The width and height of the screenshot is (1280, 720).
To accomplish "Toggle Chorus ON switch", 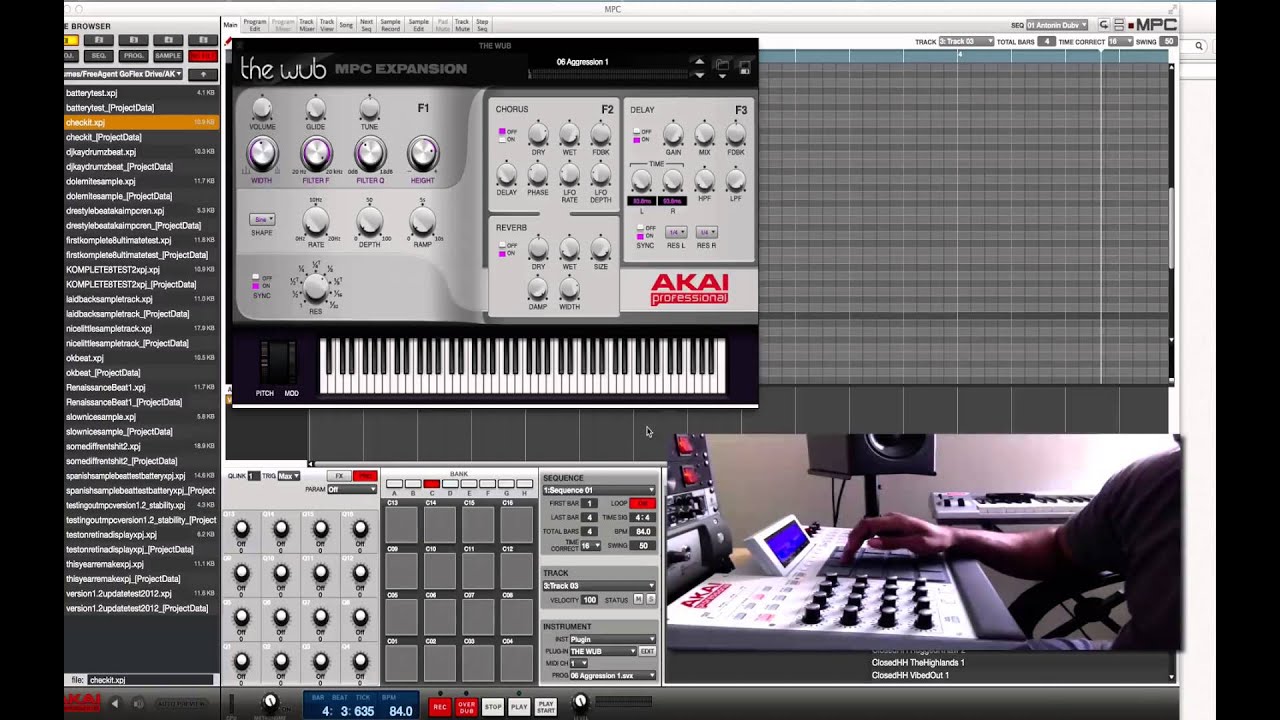I will coord(502,139).
